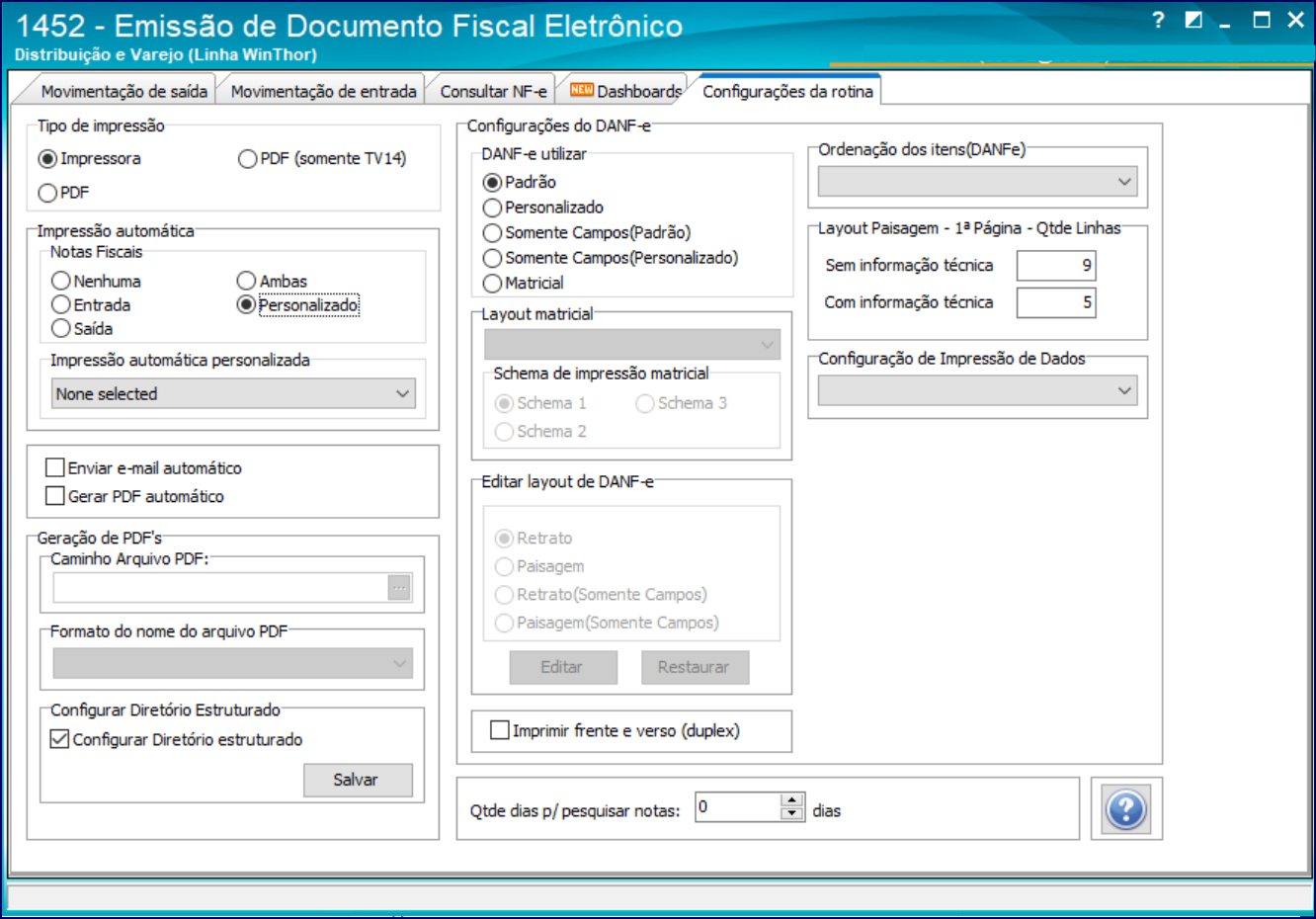Open Formato do nome do arquivo PDF dropdown

click(x=233, y=663)
